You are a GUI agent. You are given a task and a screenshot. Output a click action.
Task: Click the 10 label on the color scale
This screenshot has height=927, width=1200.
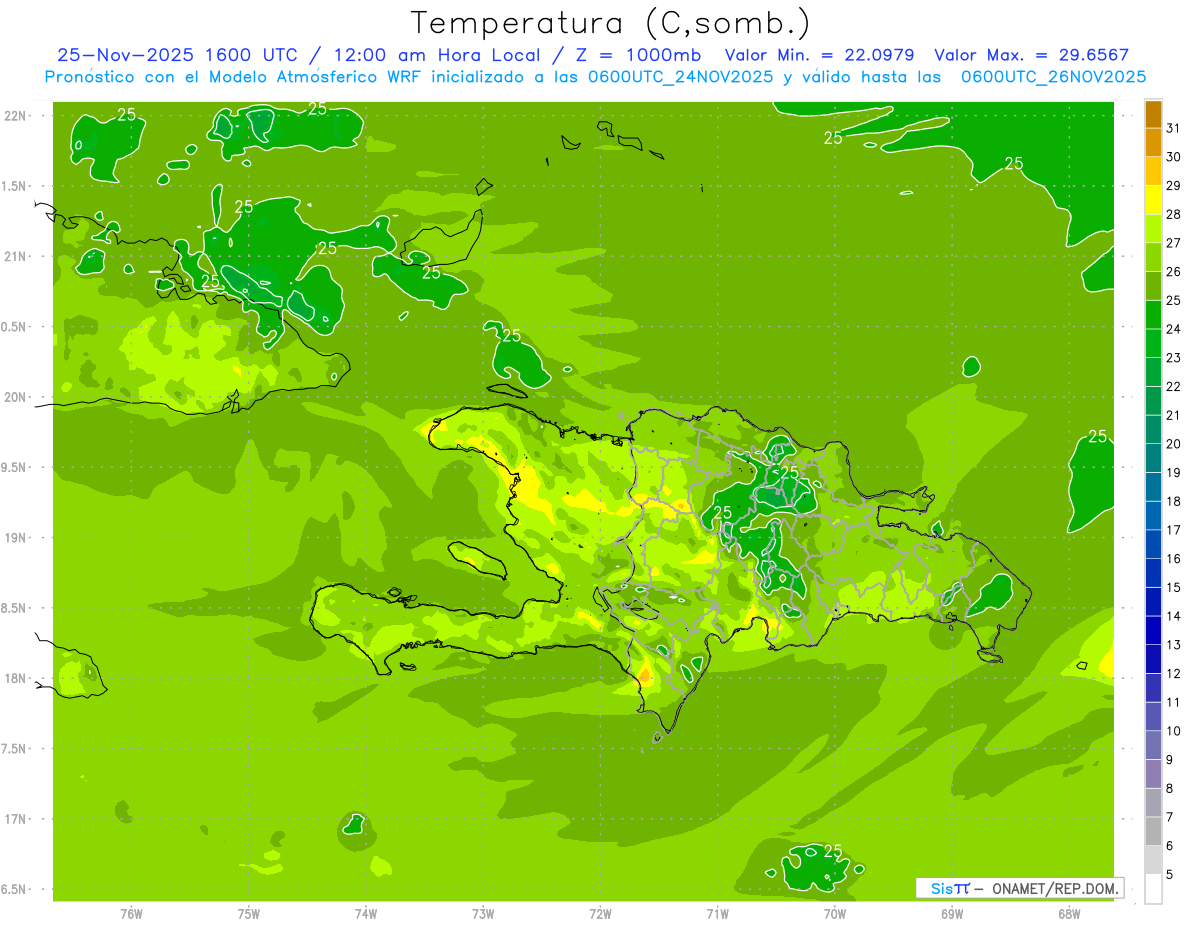click(1174, 731)
